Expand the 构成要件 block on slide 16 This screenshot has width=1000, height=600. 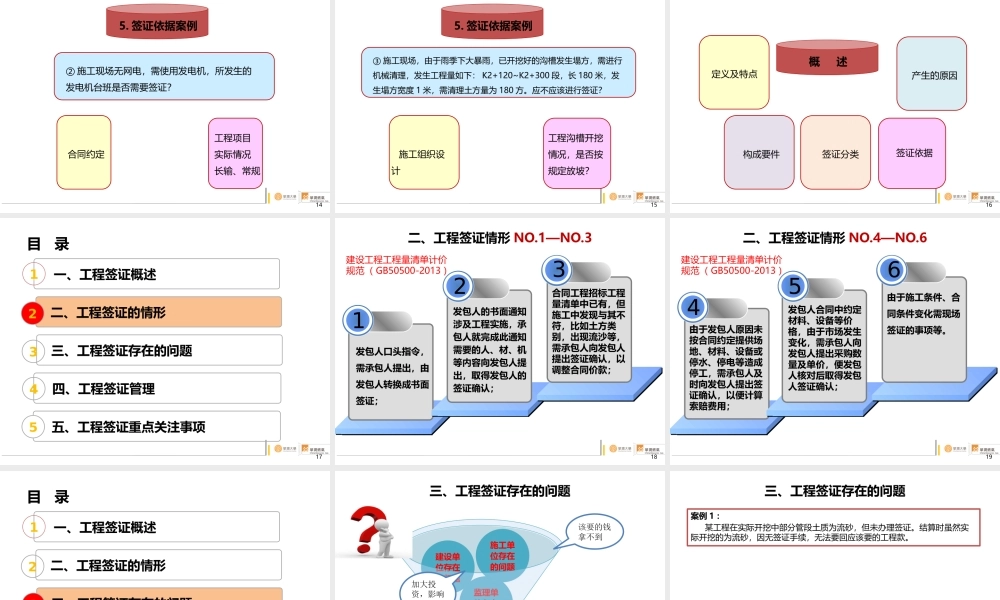pyautogui.click(x=758, y=152)
